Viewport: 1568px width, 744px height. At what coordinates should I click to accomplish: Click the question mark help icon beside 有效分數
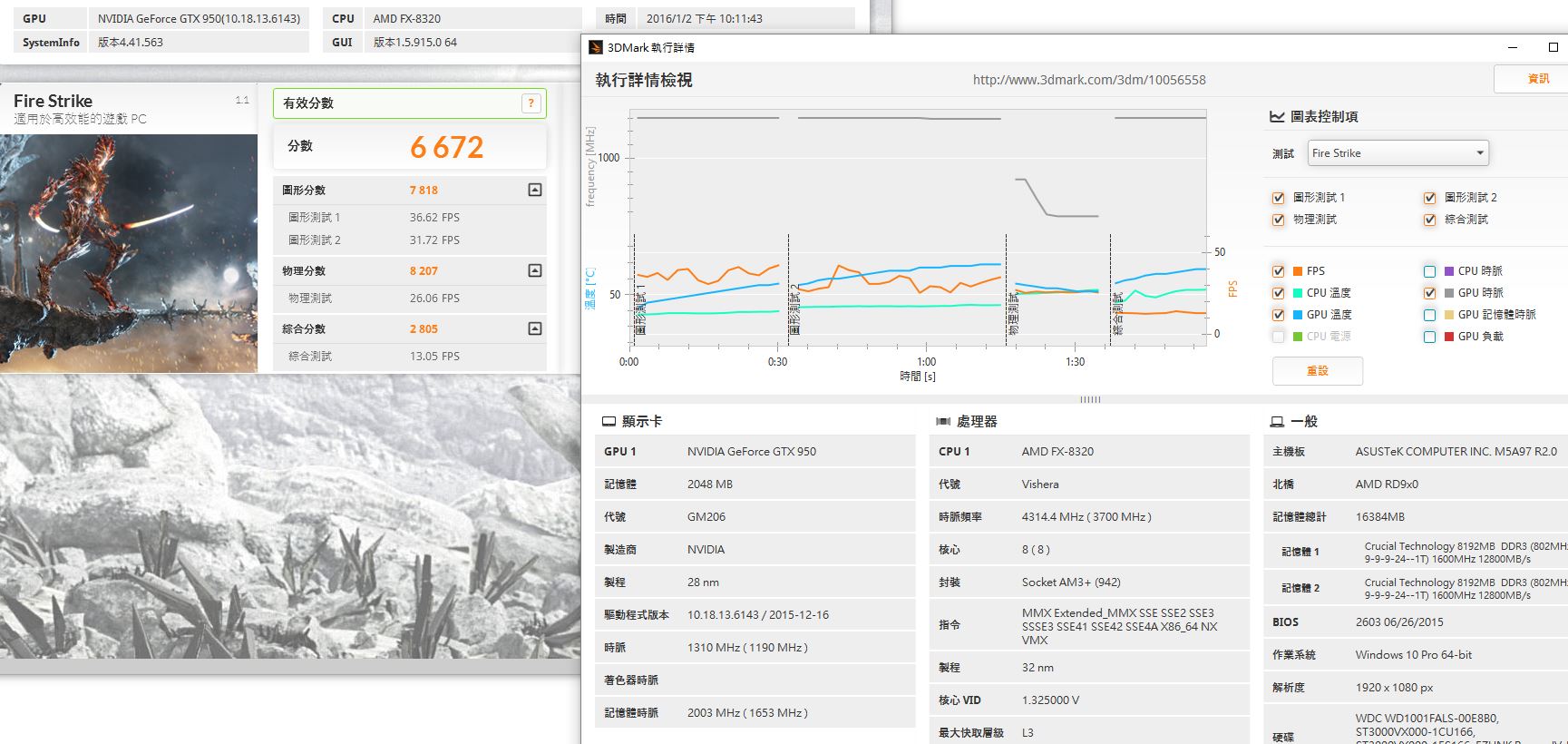click(531, 103)
